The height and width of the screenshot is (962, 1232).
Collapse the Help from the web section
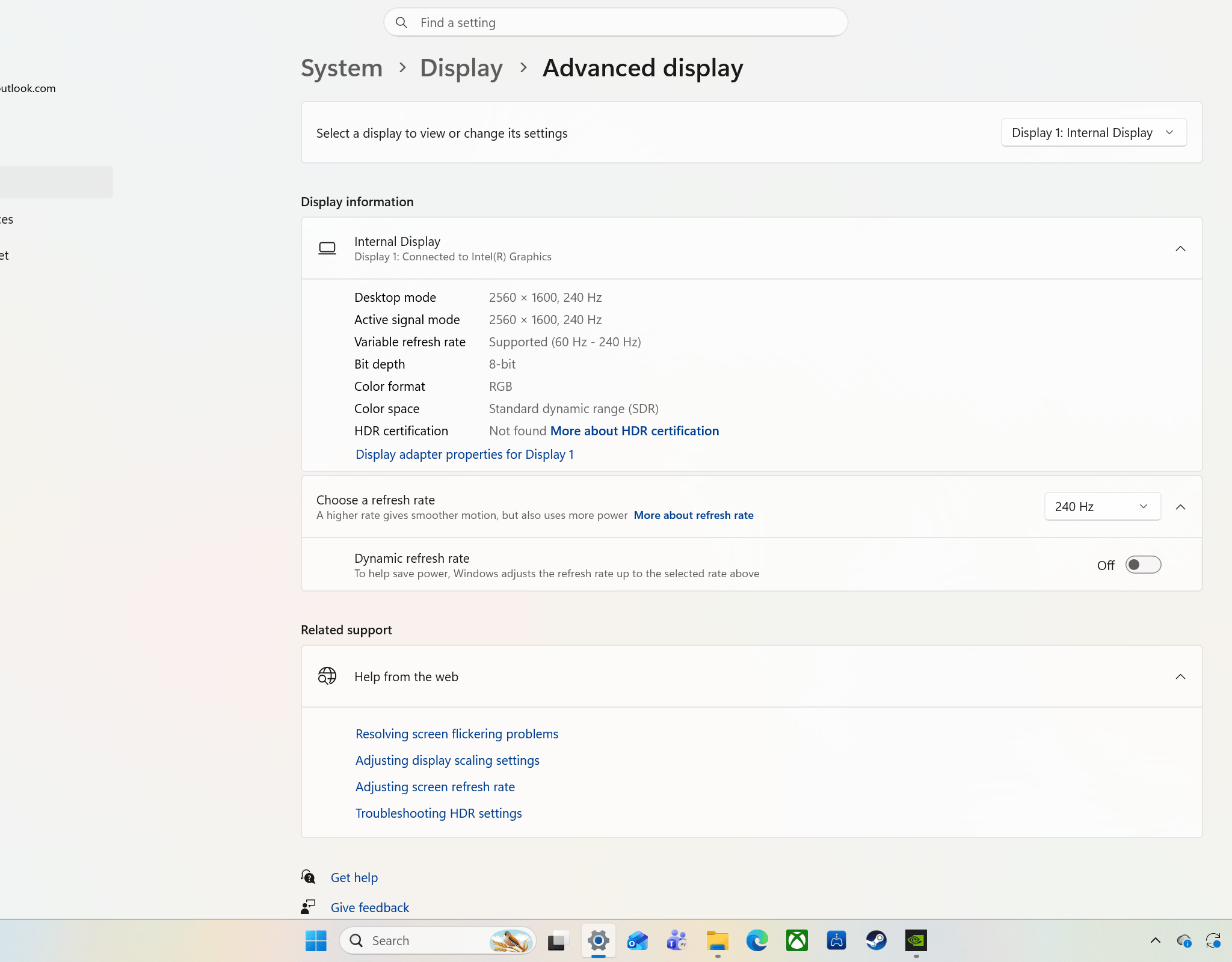pyautogui.click(x=1180, y=676)
